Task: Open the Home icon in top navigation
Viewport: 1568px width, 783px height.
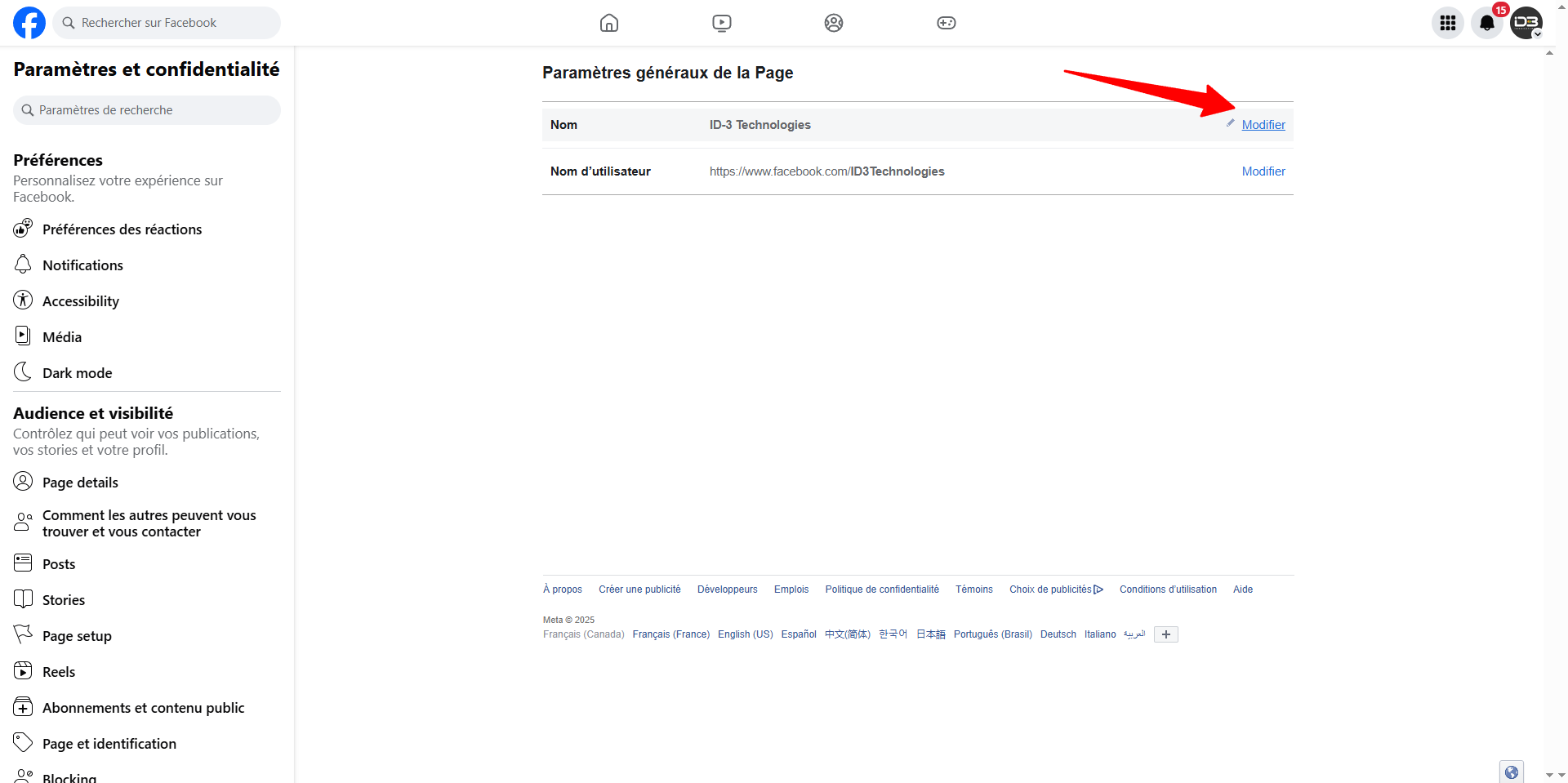Action: tap(609, 23)
